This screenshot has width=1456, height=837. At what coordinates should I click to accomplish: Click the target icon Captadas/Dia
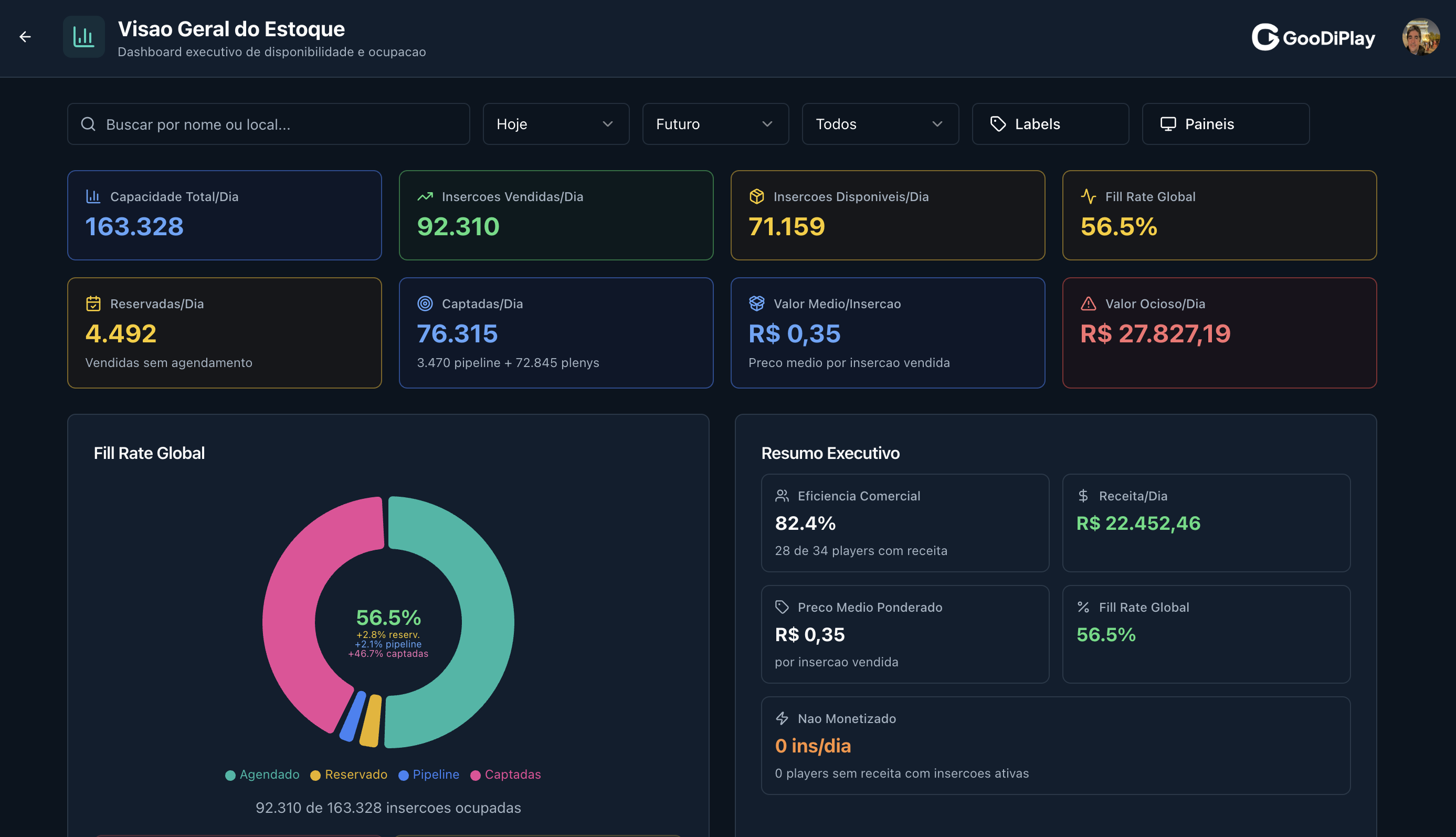pos(425,304)
